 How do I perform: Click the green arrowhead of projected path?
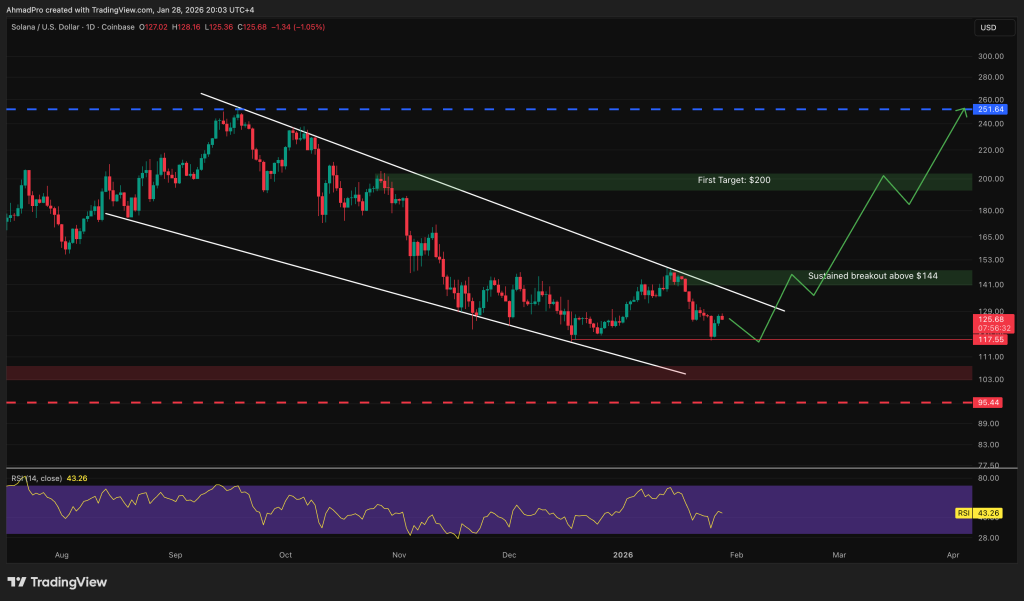pyautogui.click(x=964, y=110)
